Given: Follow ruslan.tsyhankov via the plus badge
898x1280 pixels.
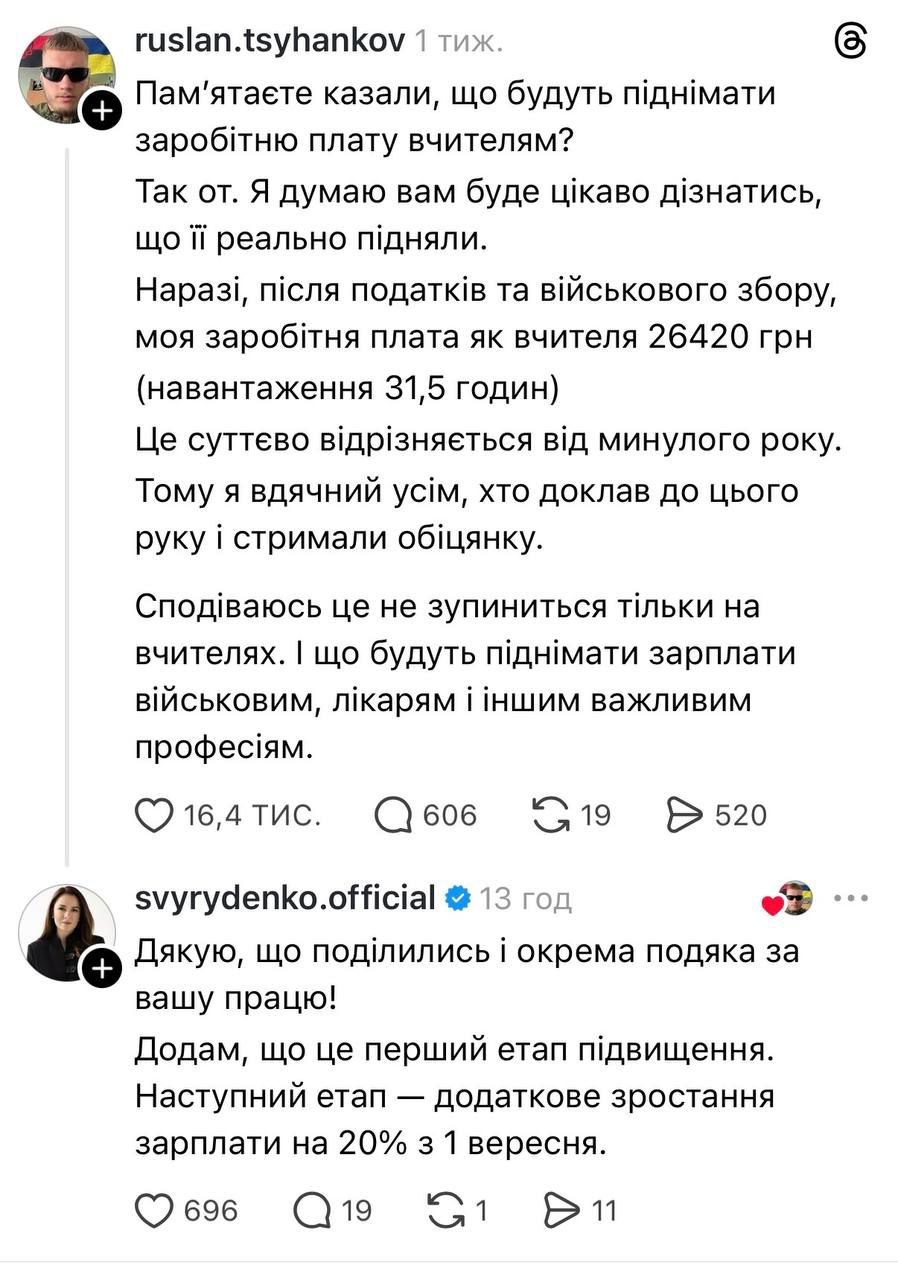Looking at the screenshot, I should [x=101, y=114].
